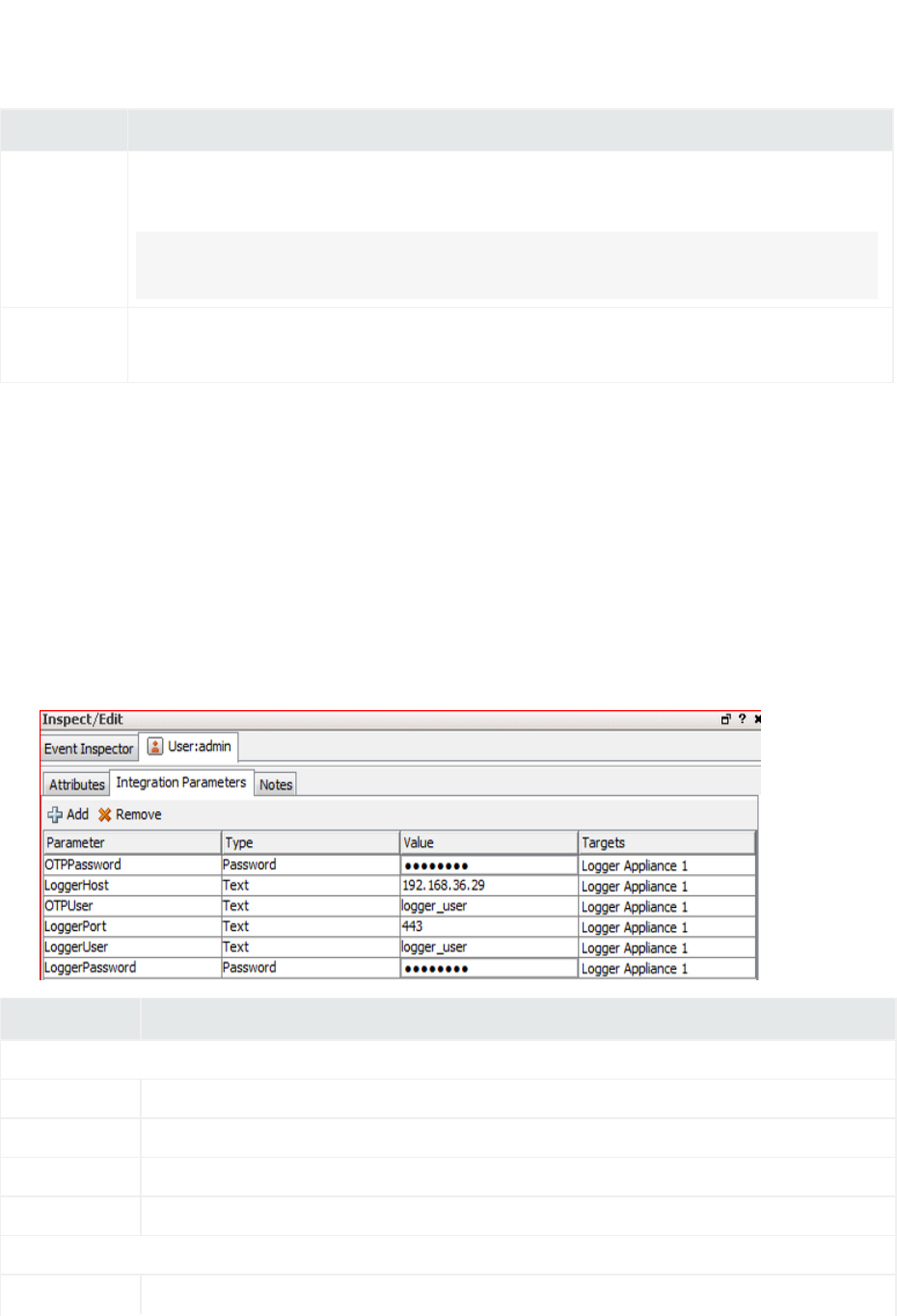Viewport: 897px width, 1316px height.
Task: Switch to the Event Inspector tab
Action: tap(89, 749)
